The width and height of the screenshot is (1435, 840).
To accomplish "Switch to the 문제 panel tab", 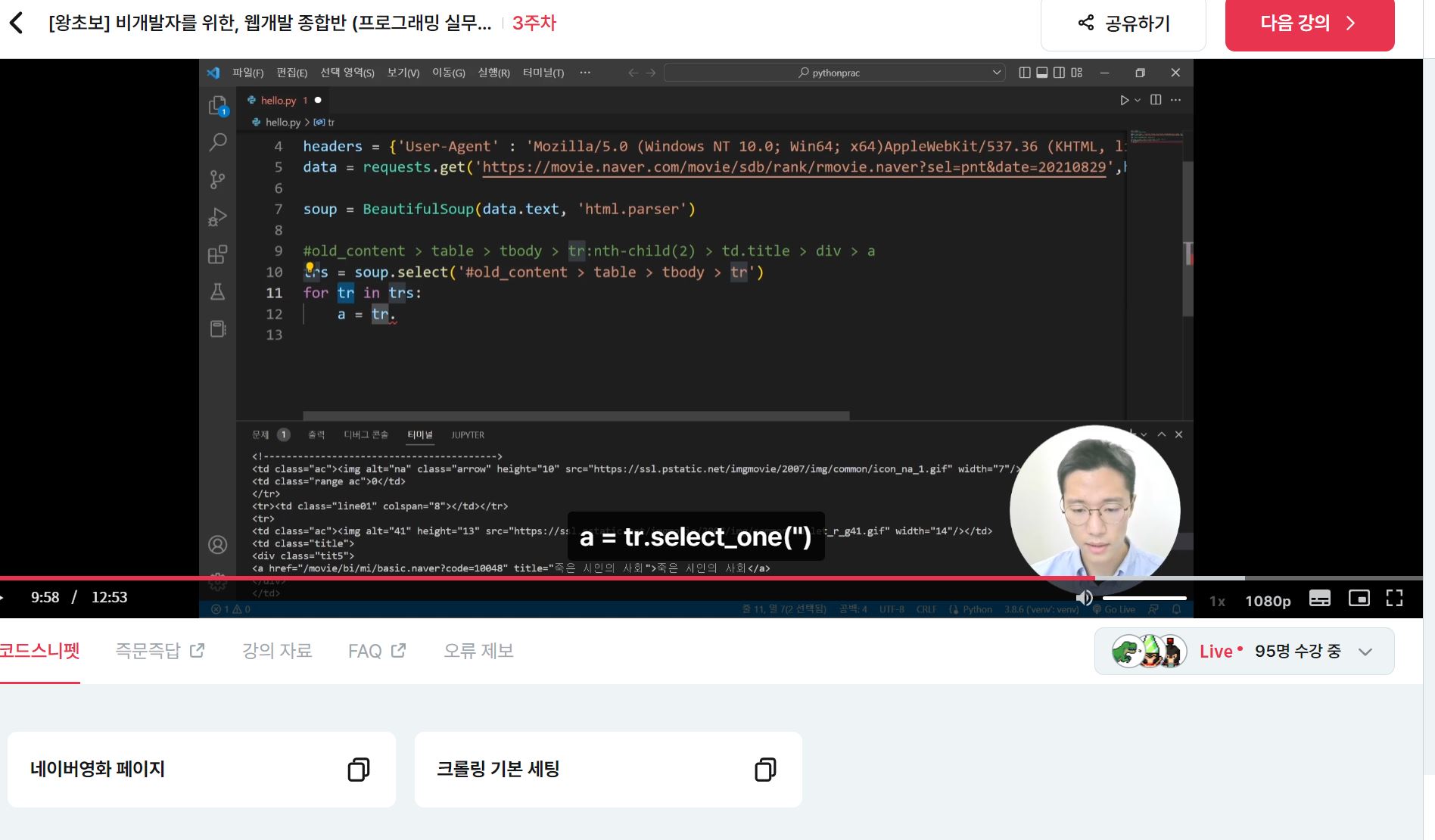I will click(x=261, y=434).
